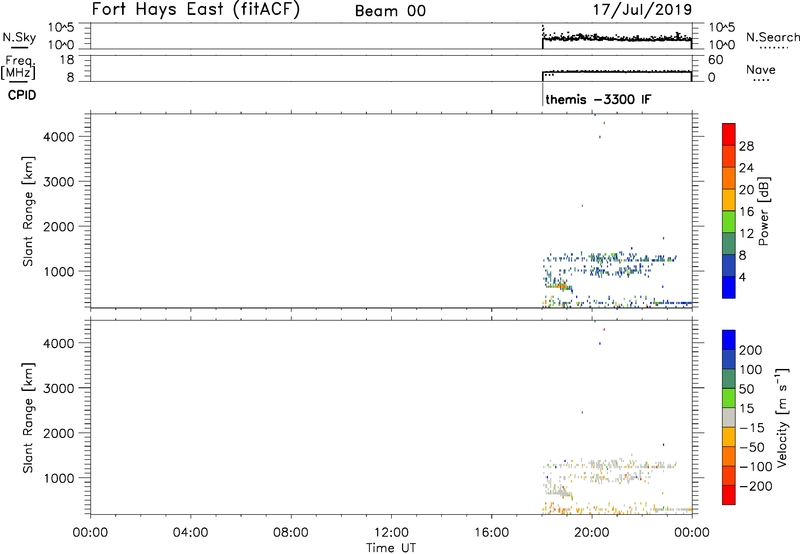Click the gray segment of Velocity color bar
This screenshot has height=554, width=800.
pyautogui.click(x=729, y=417)
